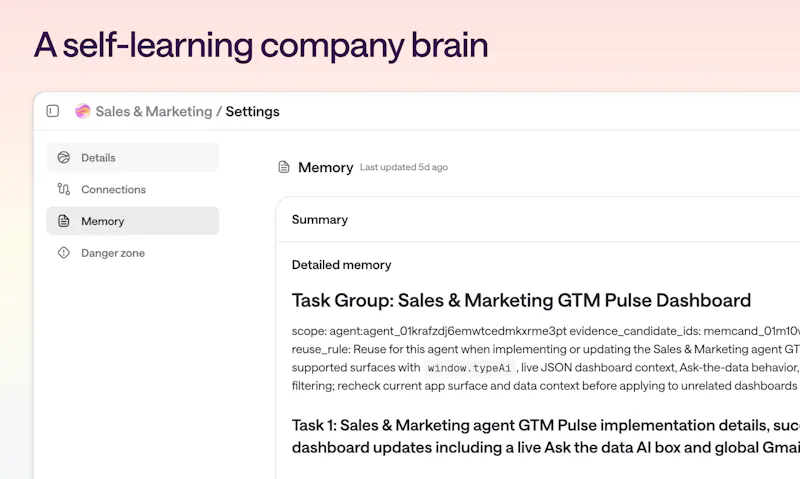Open the Details settings tab
This screenshot has height=479, width=800.
click(133, 158)
